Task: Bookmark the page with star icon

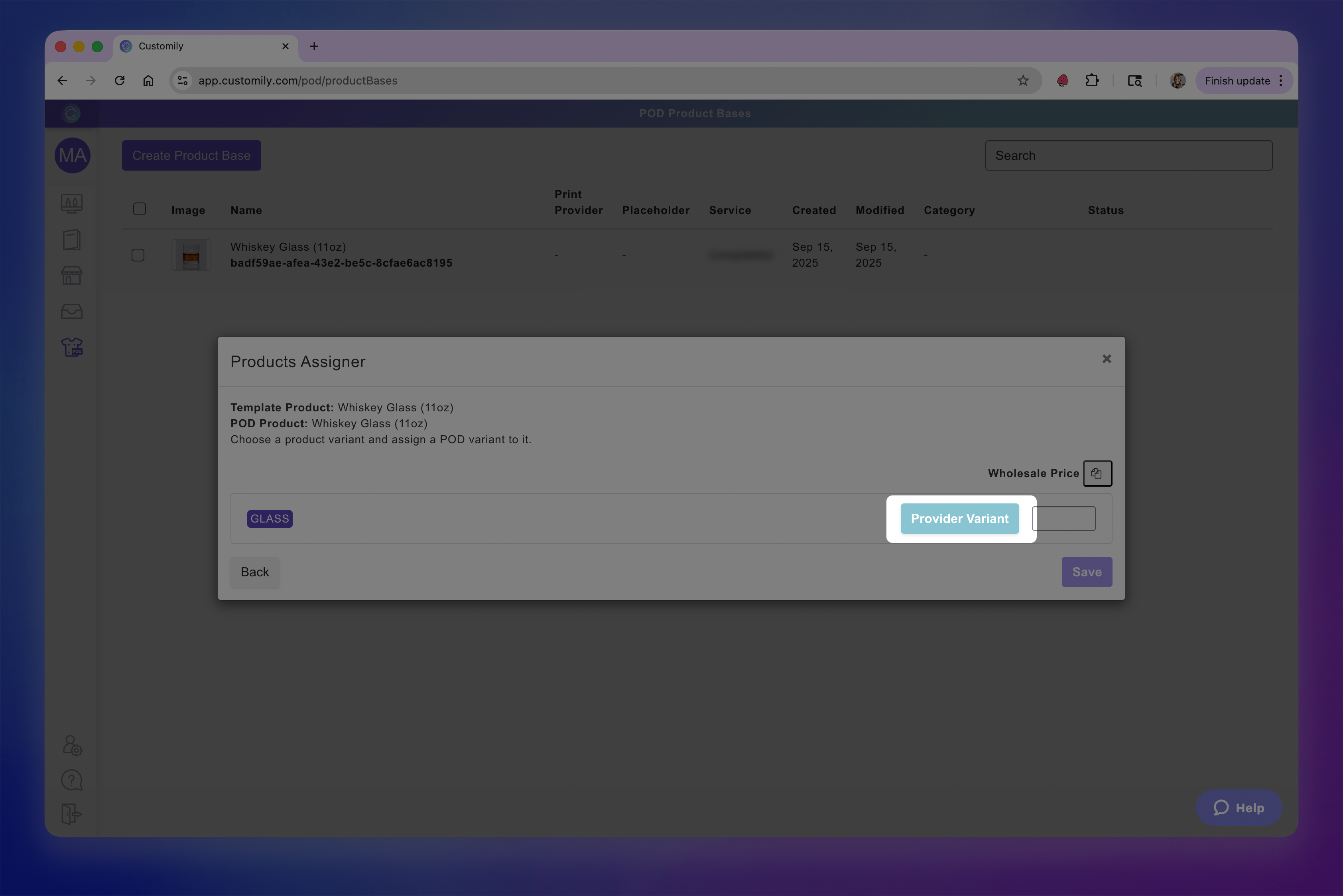Action: click(1023, 81)
